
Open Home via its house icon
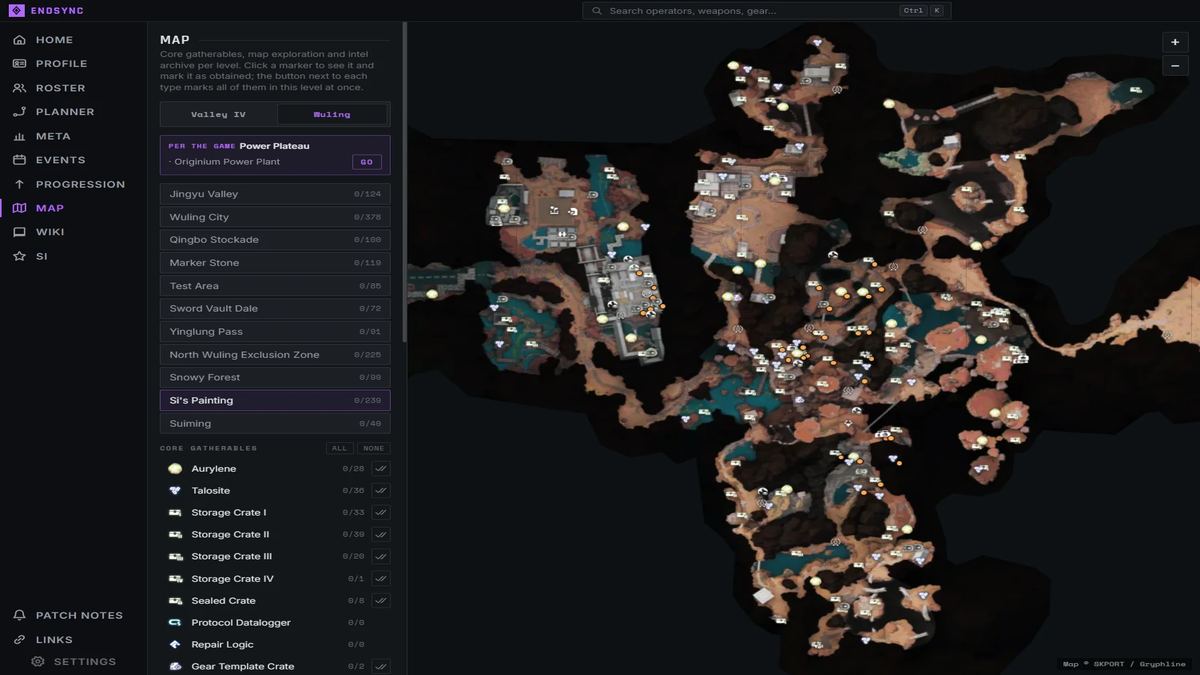point(19,40)
